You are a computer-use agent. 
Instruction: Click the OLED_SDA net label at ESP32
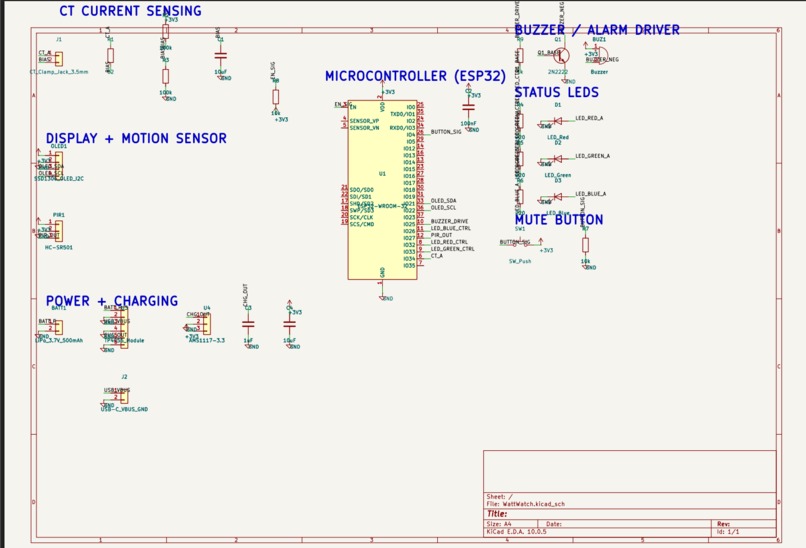pos(443,201)
